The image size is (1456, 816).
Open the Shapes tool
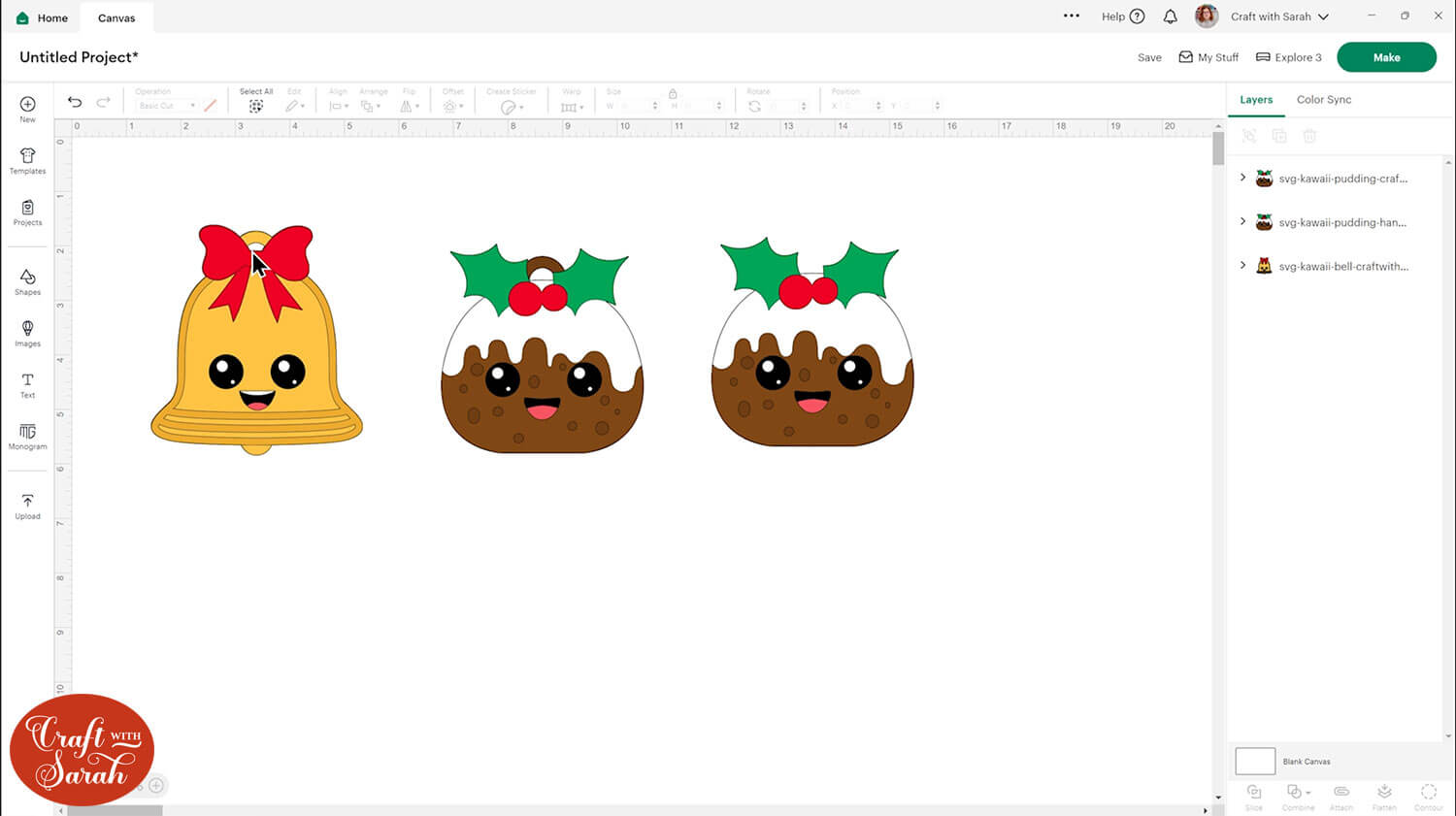27,282
